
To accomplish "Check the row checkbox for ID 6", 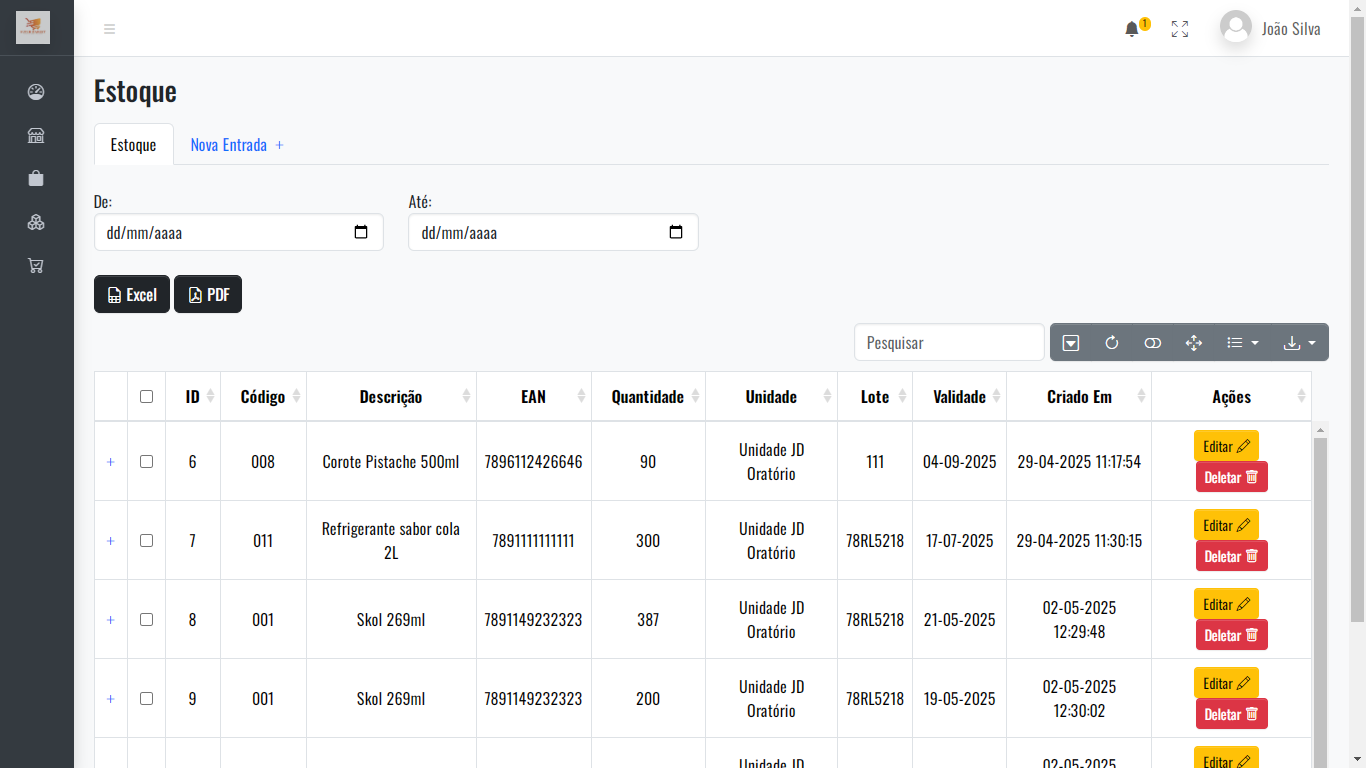I will [146, 462].
